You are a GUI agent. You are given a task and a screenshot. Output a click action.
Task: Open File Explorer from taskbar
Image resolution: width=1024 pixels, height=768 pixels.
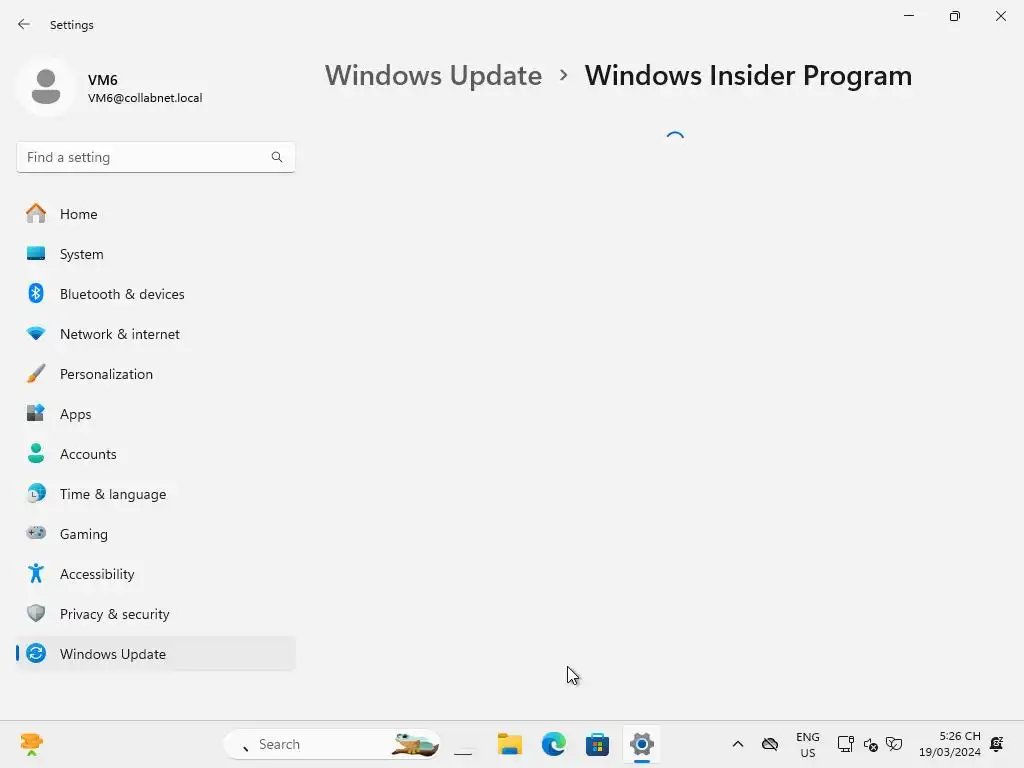tap(509, 744)
